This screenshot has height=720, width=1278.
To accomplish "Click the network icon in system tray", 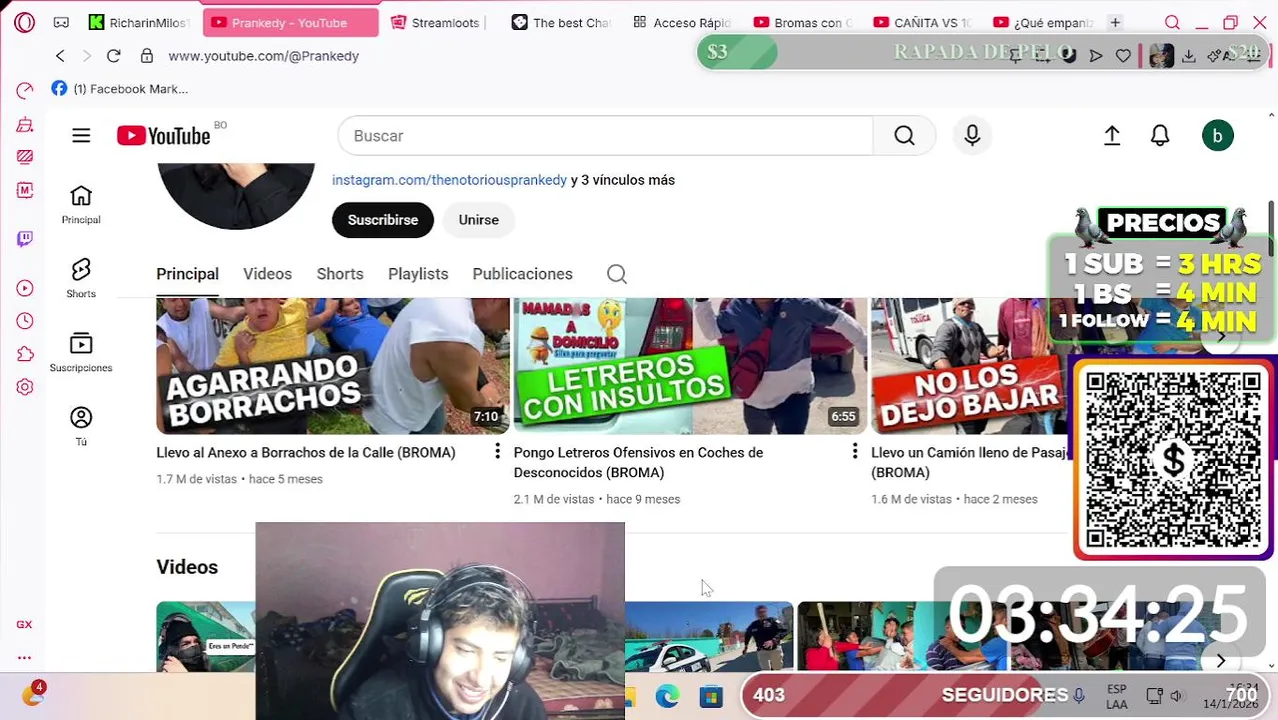I will click(1154, 696).
